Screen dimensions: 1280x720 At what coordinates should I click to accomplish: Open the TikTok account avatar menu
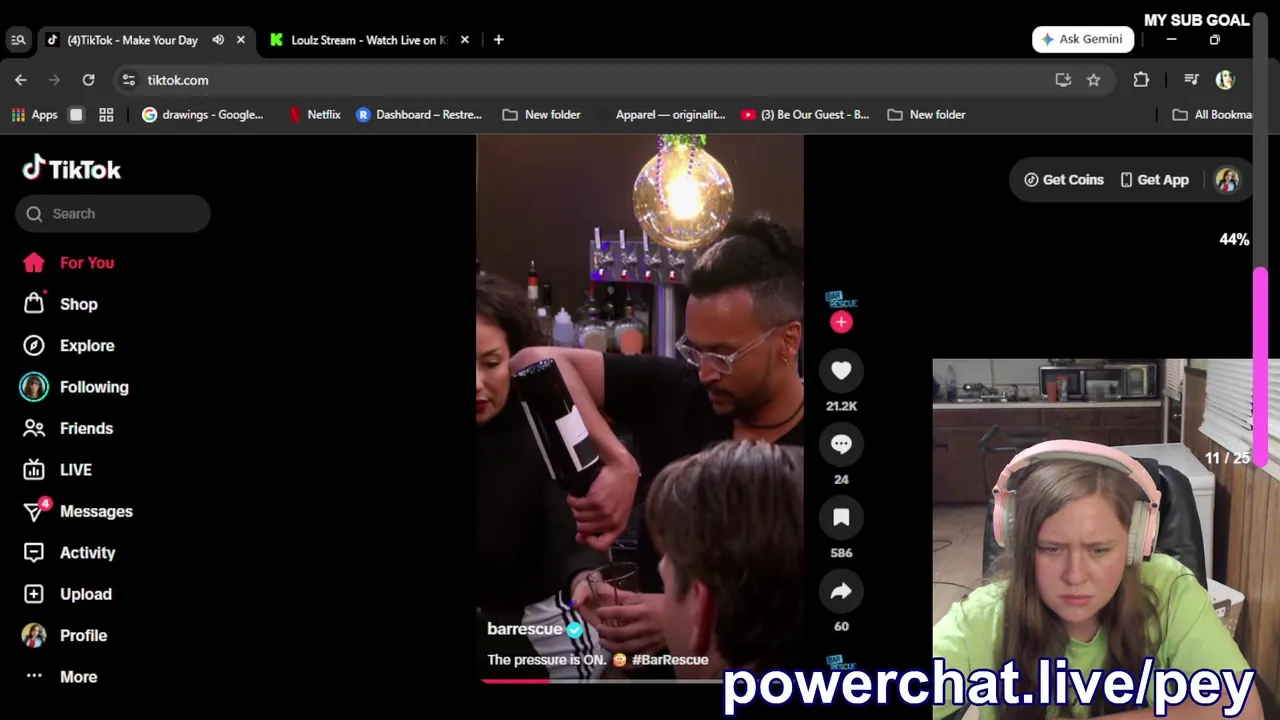1227,180
